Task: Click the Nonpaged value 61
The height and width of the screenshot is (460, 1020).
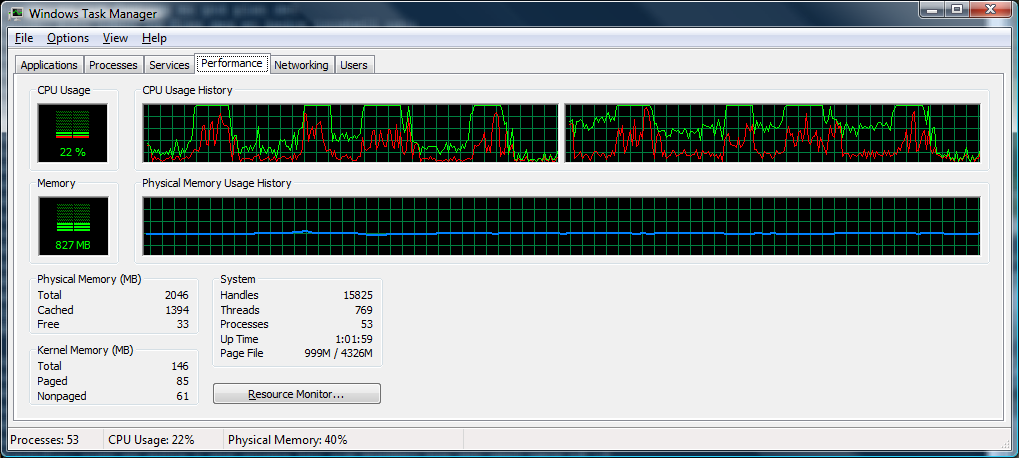Action: tap(182, 396)
